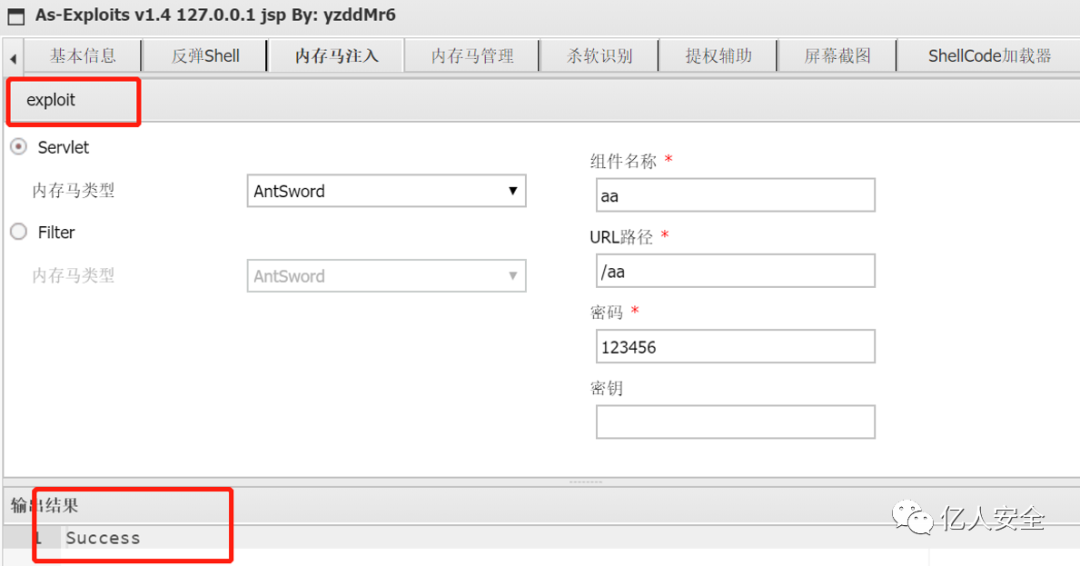Open the disabled Filter 内存马类型 dropdown
Viewport: 1080px width, 566px height.
coord(386,275)
